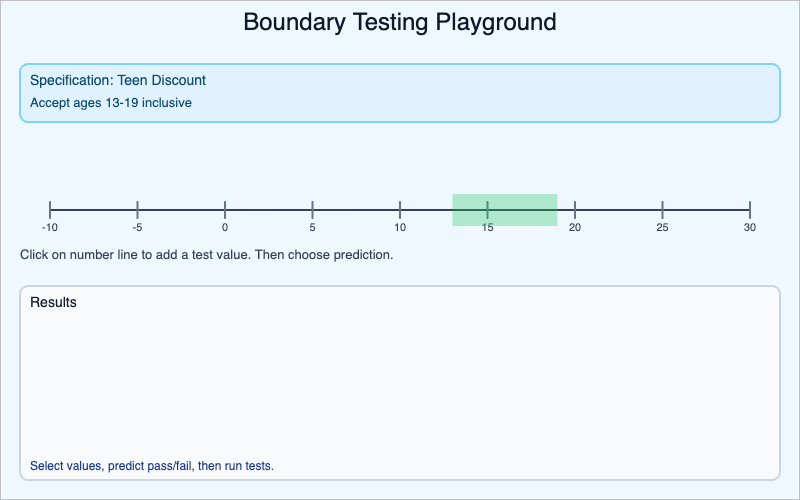Click the Boundary Testing Playground title
The image size is (800, 500).
coord(400,22)
